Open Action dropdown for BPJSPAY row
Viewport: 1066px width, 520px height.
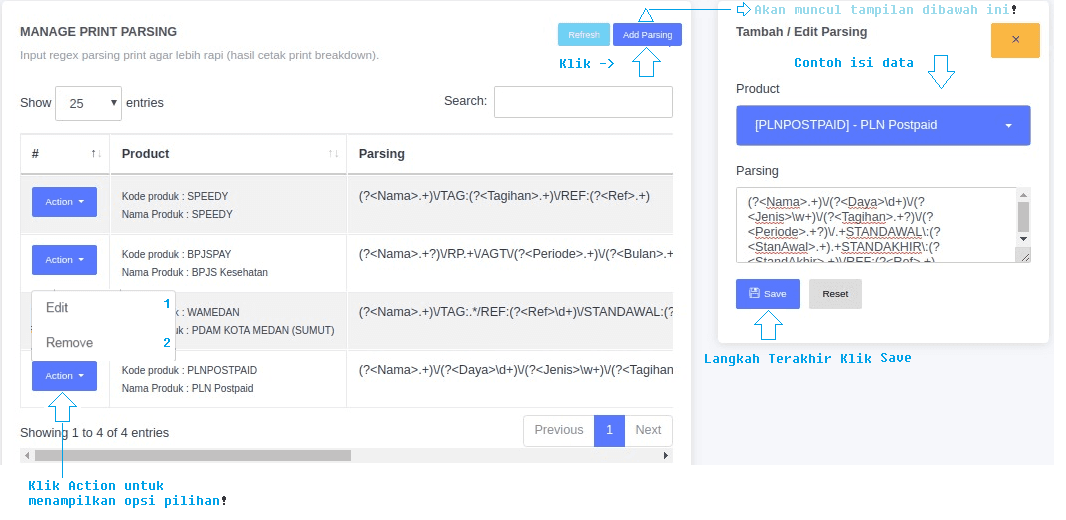pyautogui.click(x=64, y=260)
